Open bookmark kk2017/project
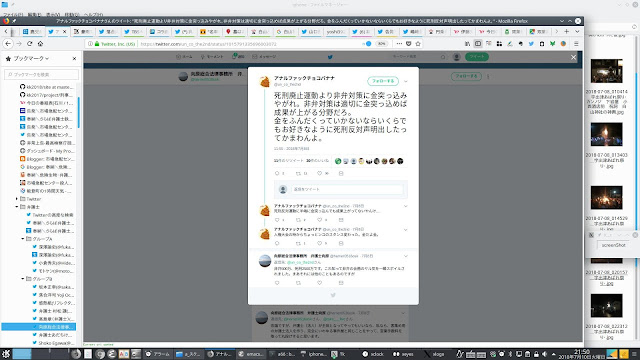The image size is (640, 360). point(47,95)
